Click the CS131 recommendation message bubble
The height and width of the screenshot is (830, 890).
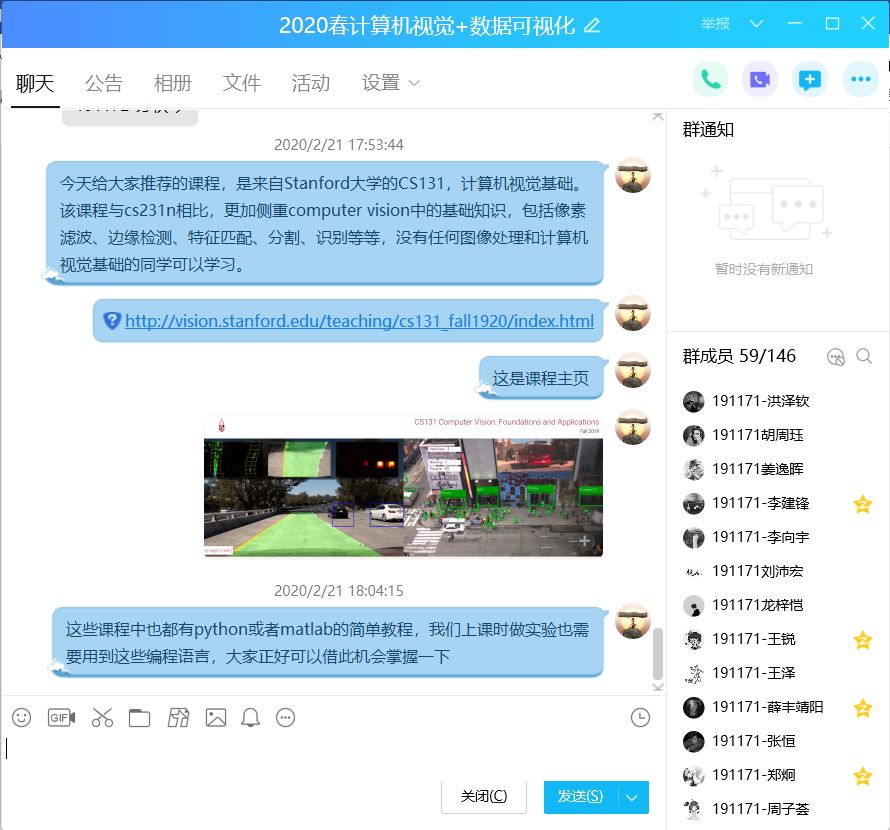[x=324, y=223]
